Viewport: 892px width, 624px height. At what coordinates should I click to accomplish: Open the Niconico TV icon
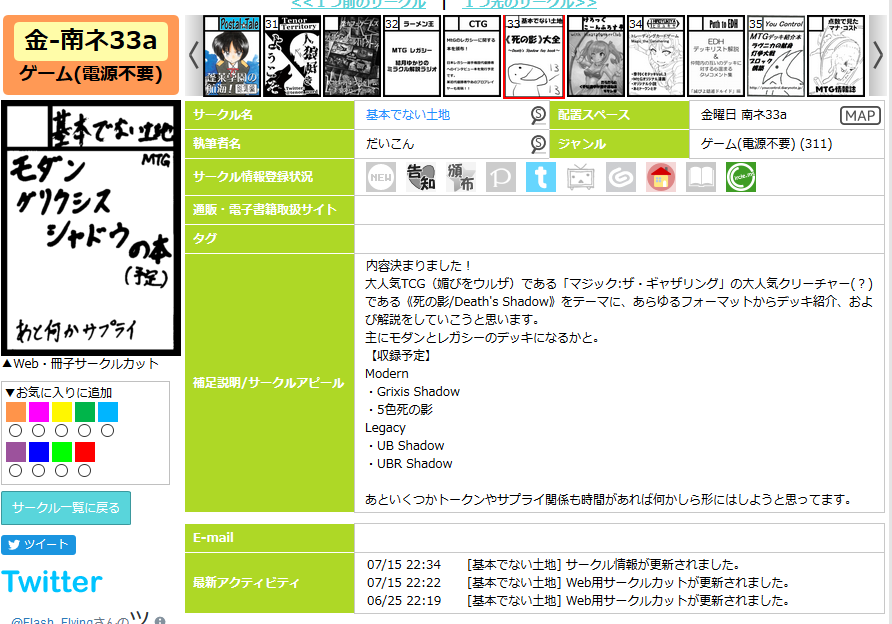click(x=581, y=177)
